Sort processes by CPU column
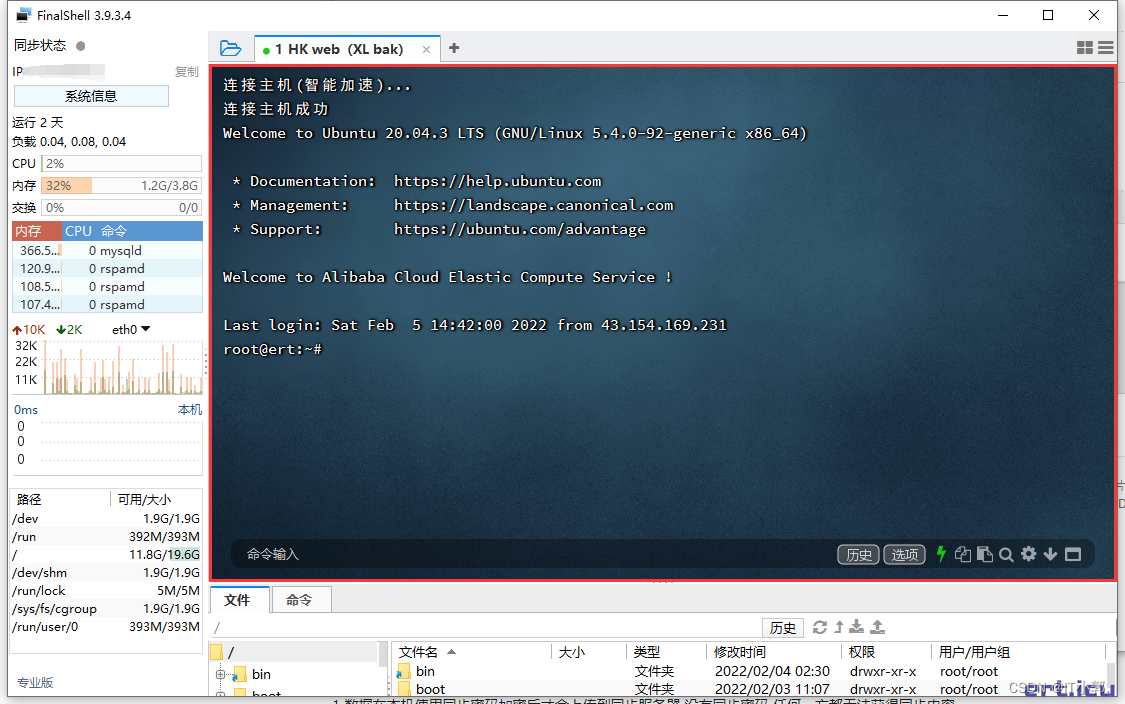This screenshot has width=1125, height=704. point(78,231)
